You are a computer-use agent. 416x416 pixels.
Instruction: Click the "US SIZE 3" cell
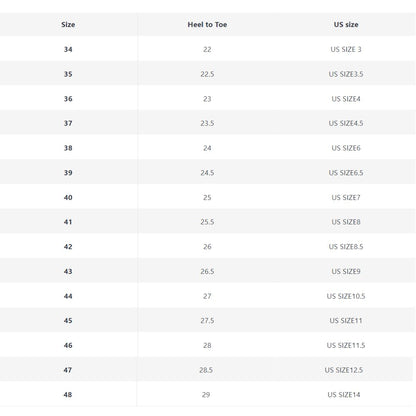[346, 49]
